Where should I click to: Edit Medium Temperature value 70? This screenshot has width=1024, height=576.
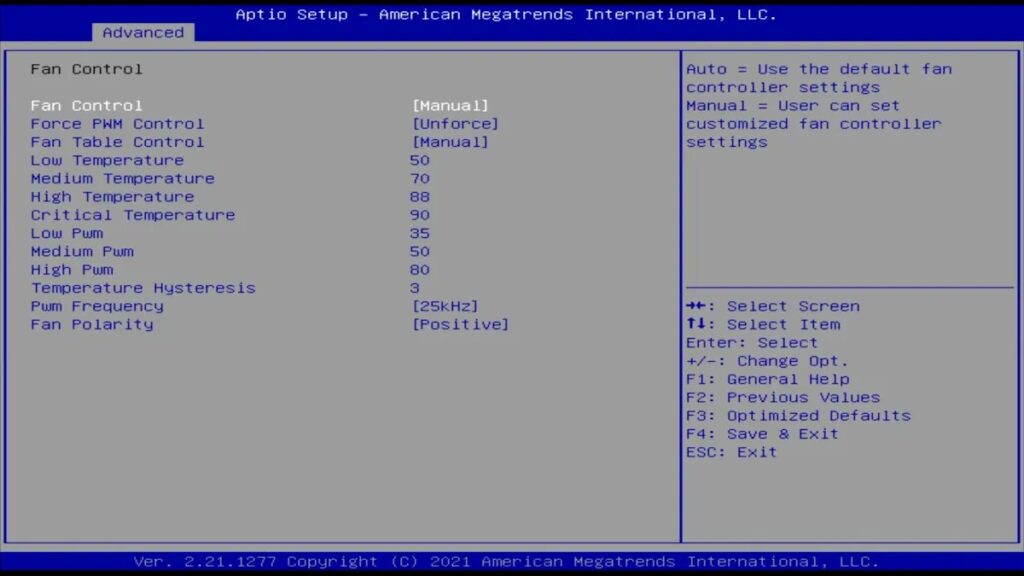(420, 178)
